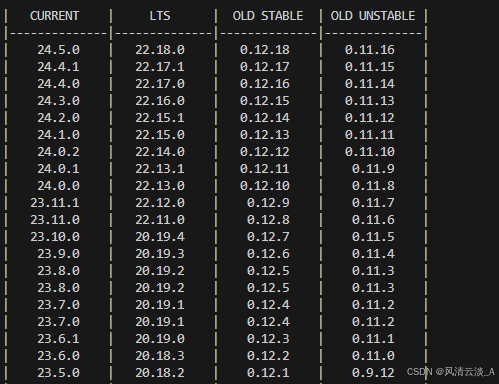Choose version 24.0.2
This screenshot has height=384, width=499.
coord(58,152)
